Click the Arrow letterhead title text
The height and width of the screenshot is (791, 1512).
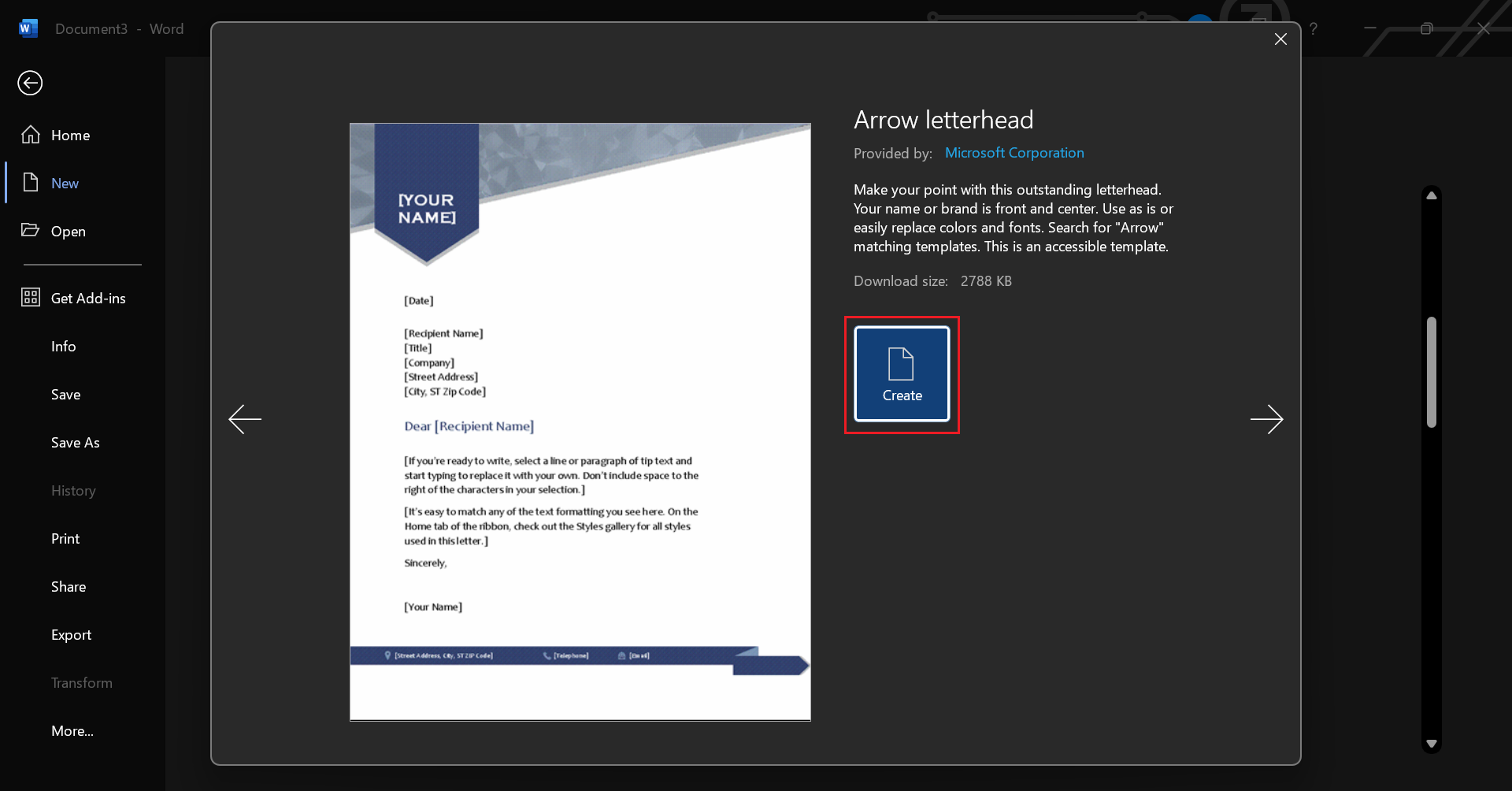pyautogui.click(x=943, y=120)
